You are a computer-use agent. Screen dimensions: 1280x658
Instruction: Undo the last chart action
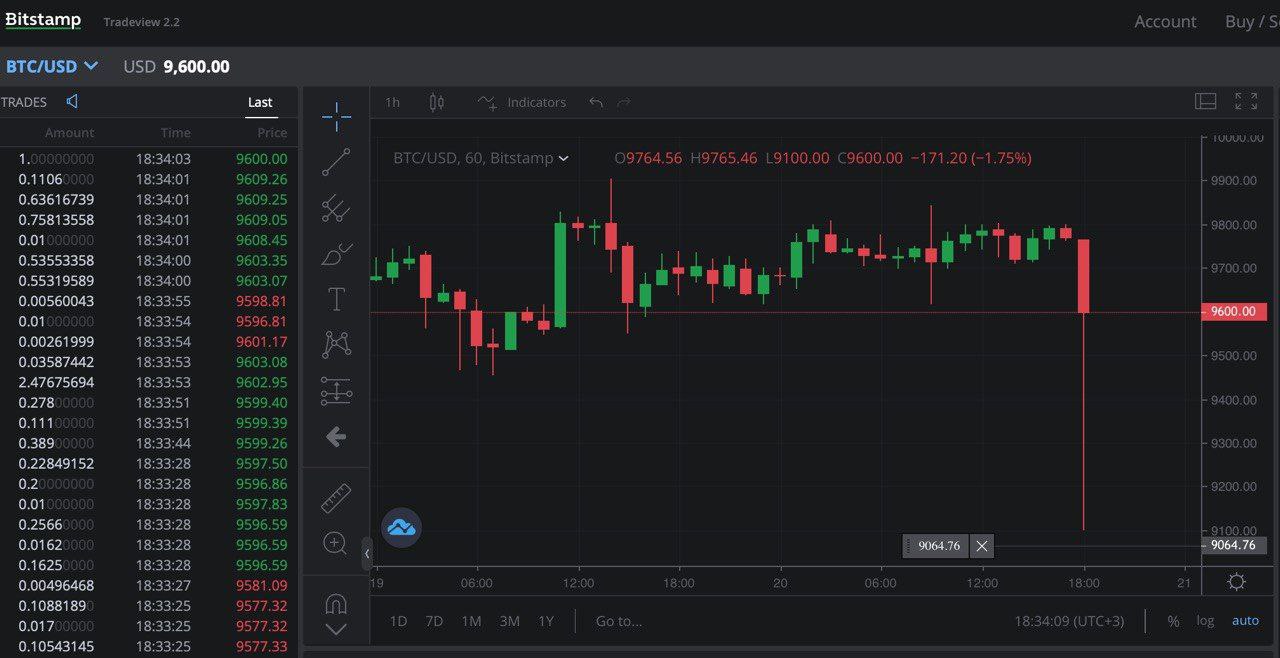(x=596, y=102)
